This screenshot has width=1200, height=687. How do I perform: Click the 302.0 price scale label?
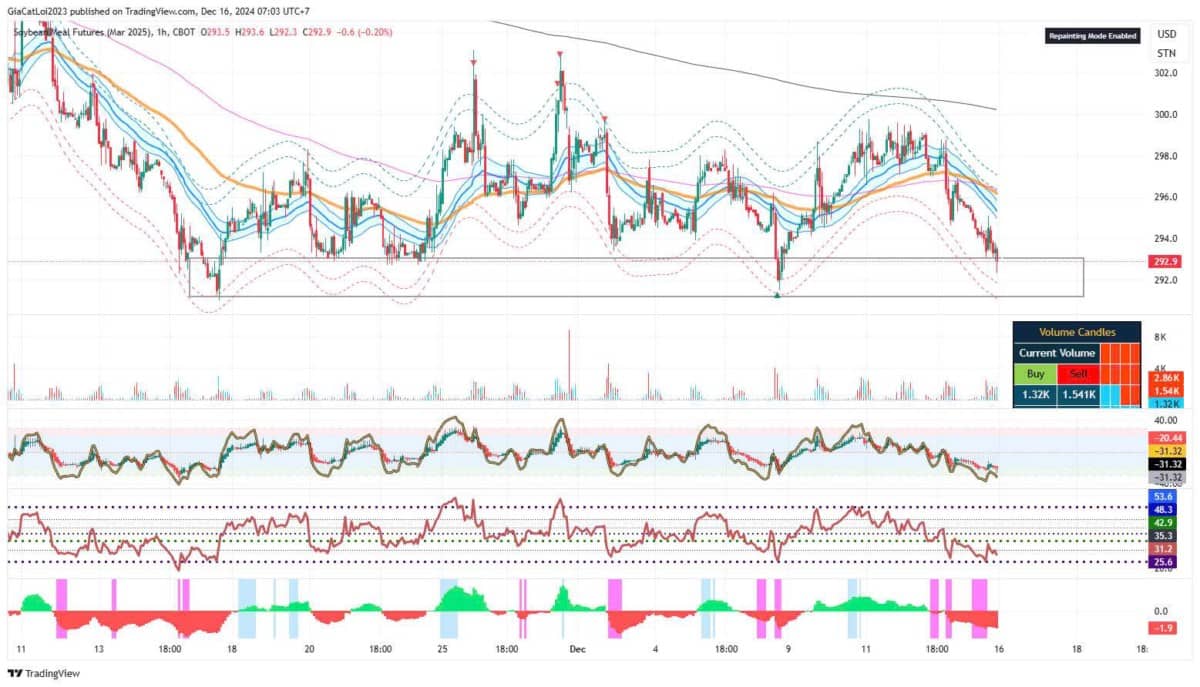(1166, 73)
